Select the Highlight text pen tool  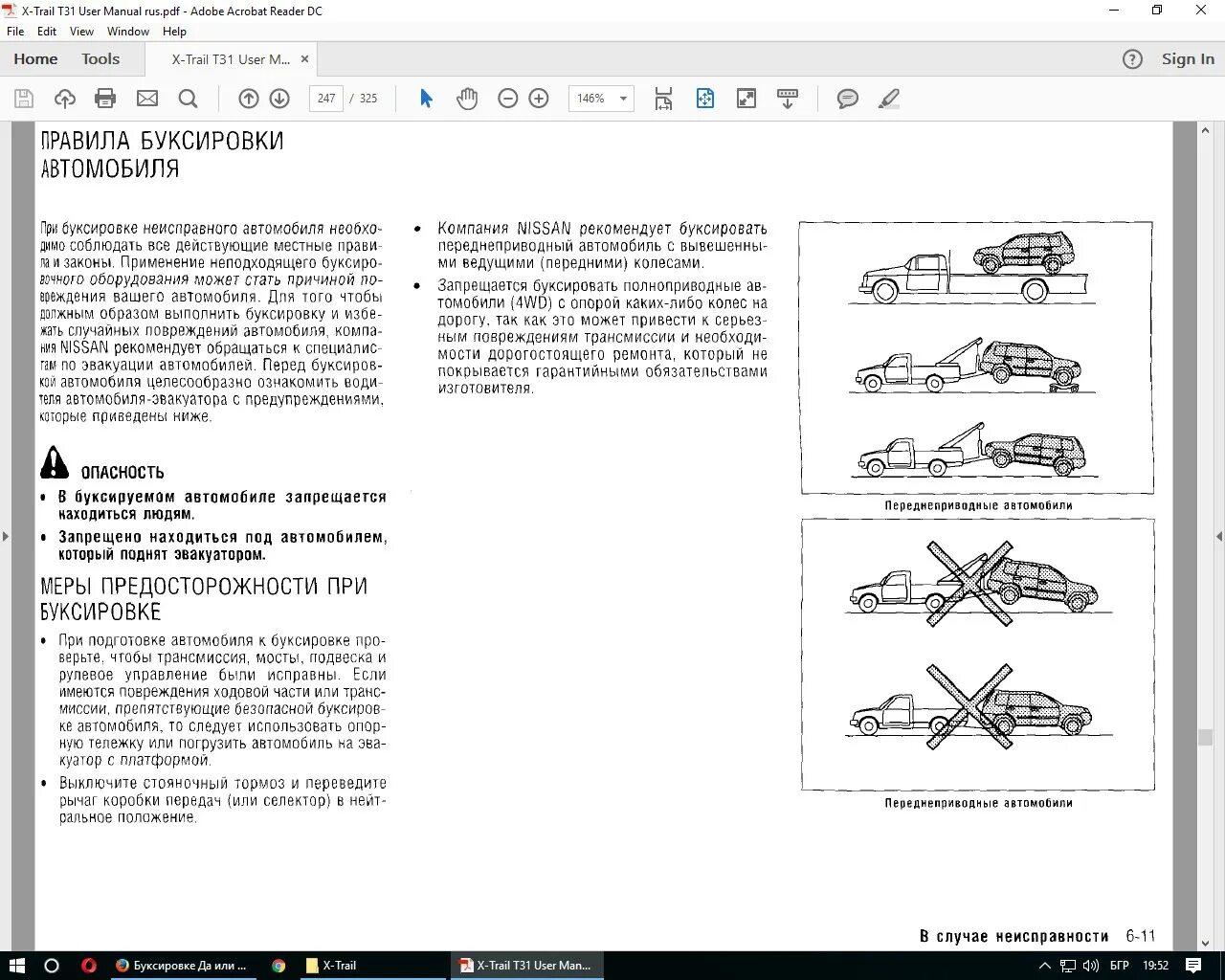point(889,99)
